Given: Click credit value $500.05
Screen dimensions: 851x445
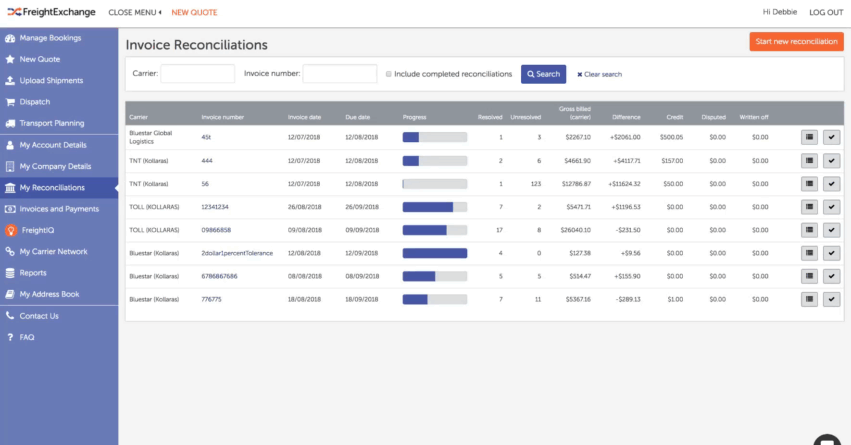Looking at the screenshot, I should (671, 137).
